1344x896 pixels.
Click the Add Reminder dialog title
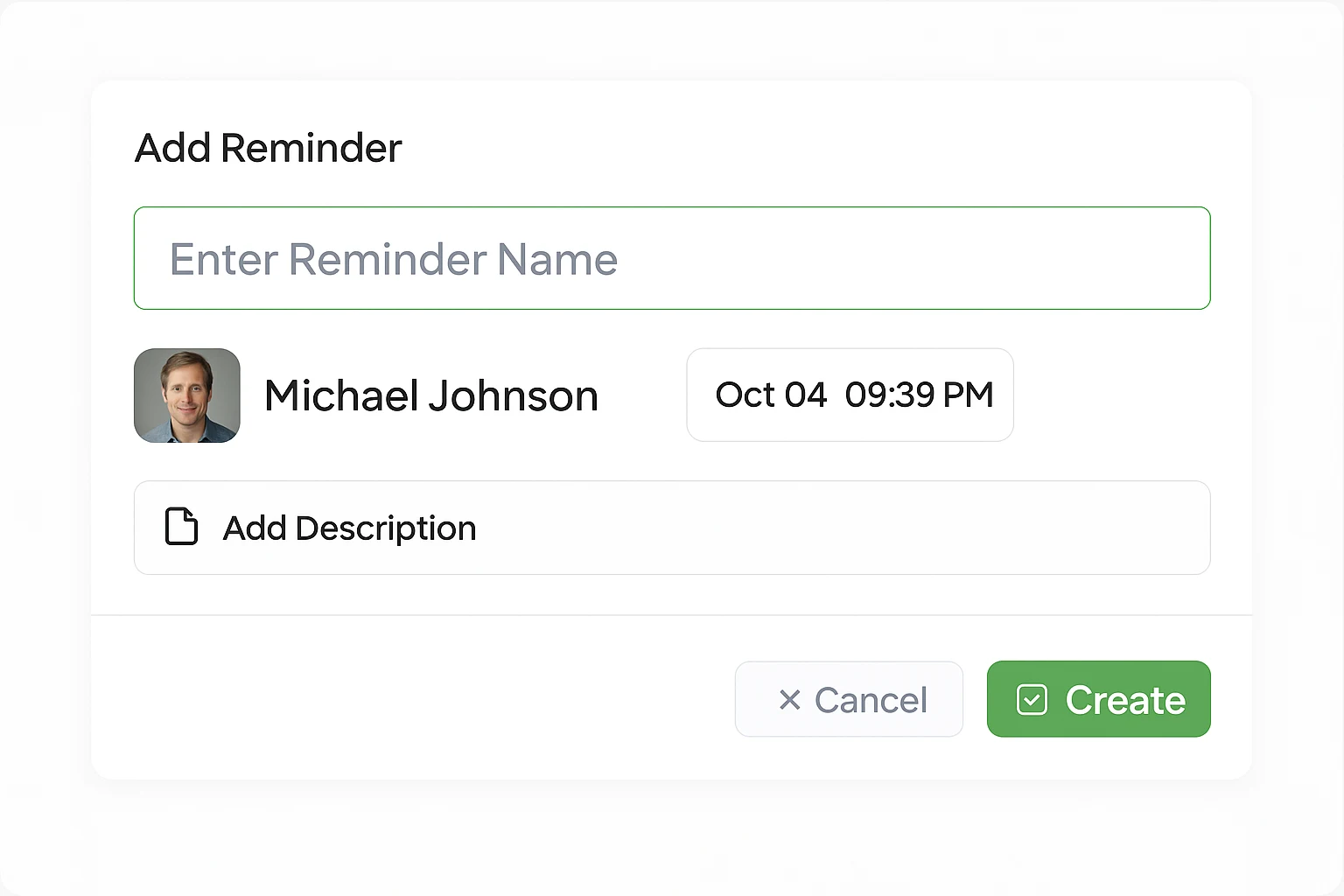coord(268,148)
